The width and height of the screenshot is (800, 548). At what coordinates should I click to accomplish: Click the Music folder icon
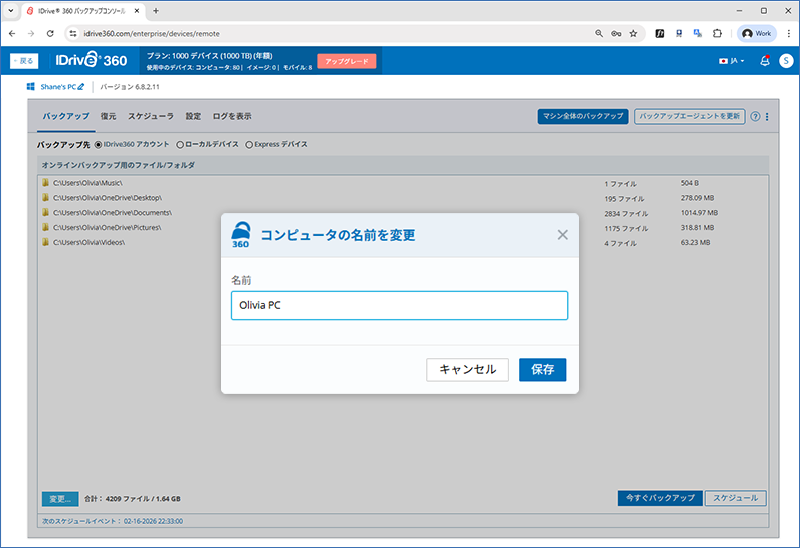point(45,183)
